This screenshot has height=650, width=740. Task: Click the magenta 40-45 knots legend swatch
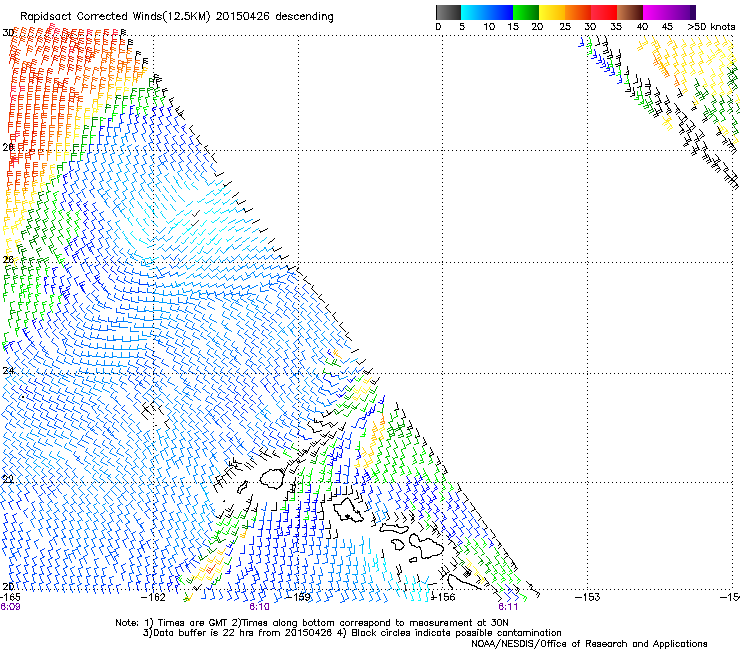point(656,12)
